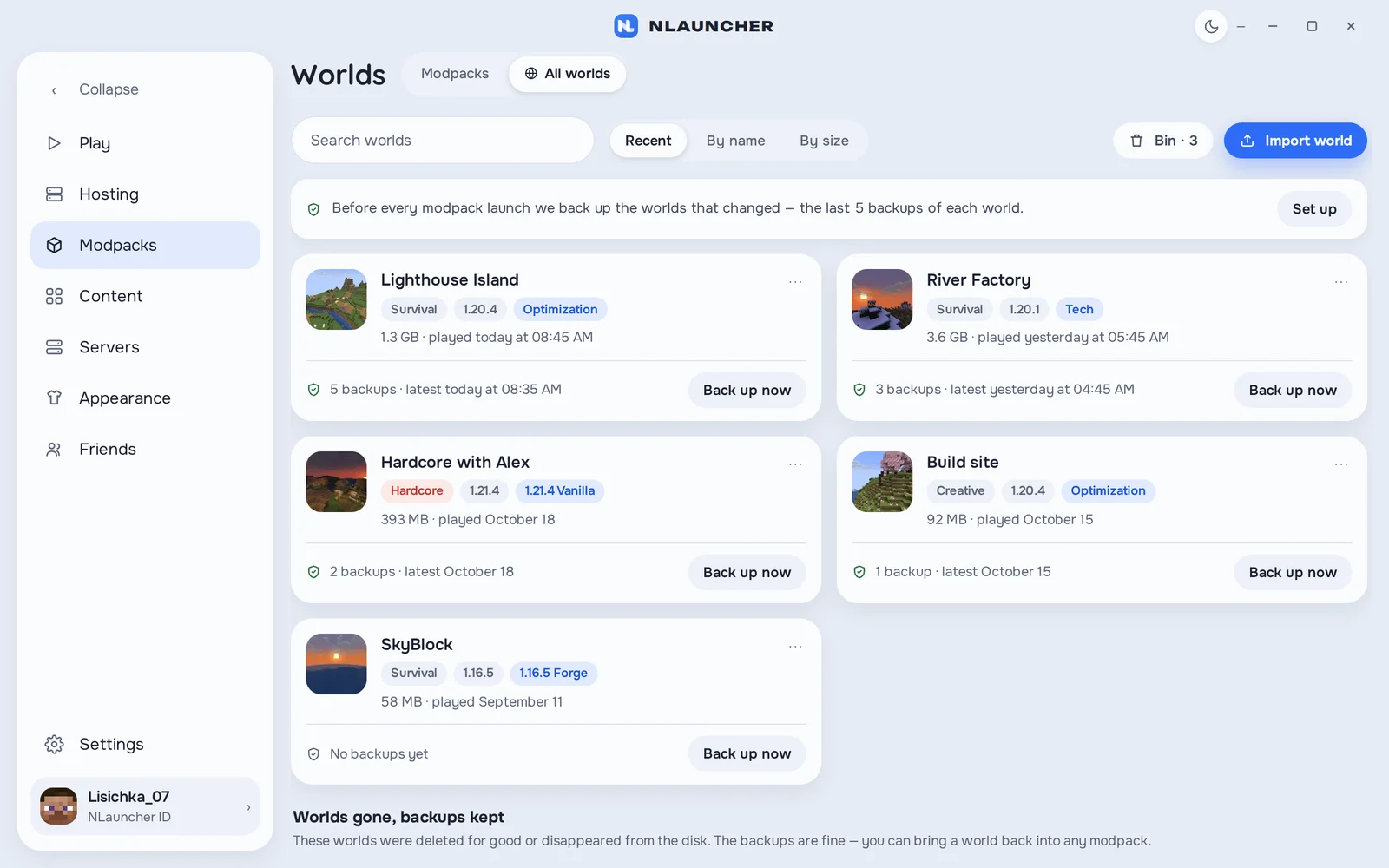This screenshot has width=1389, height=868.
Task: Click the 1.21.4 Vanilla modpack tag
Action: [x=560, y=491]
